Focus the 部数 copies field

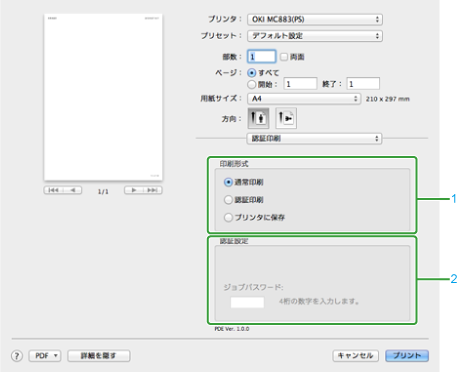click(x=262, y=57)
